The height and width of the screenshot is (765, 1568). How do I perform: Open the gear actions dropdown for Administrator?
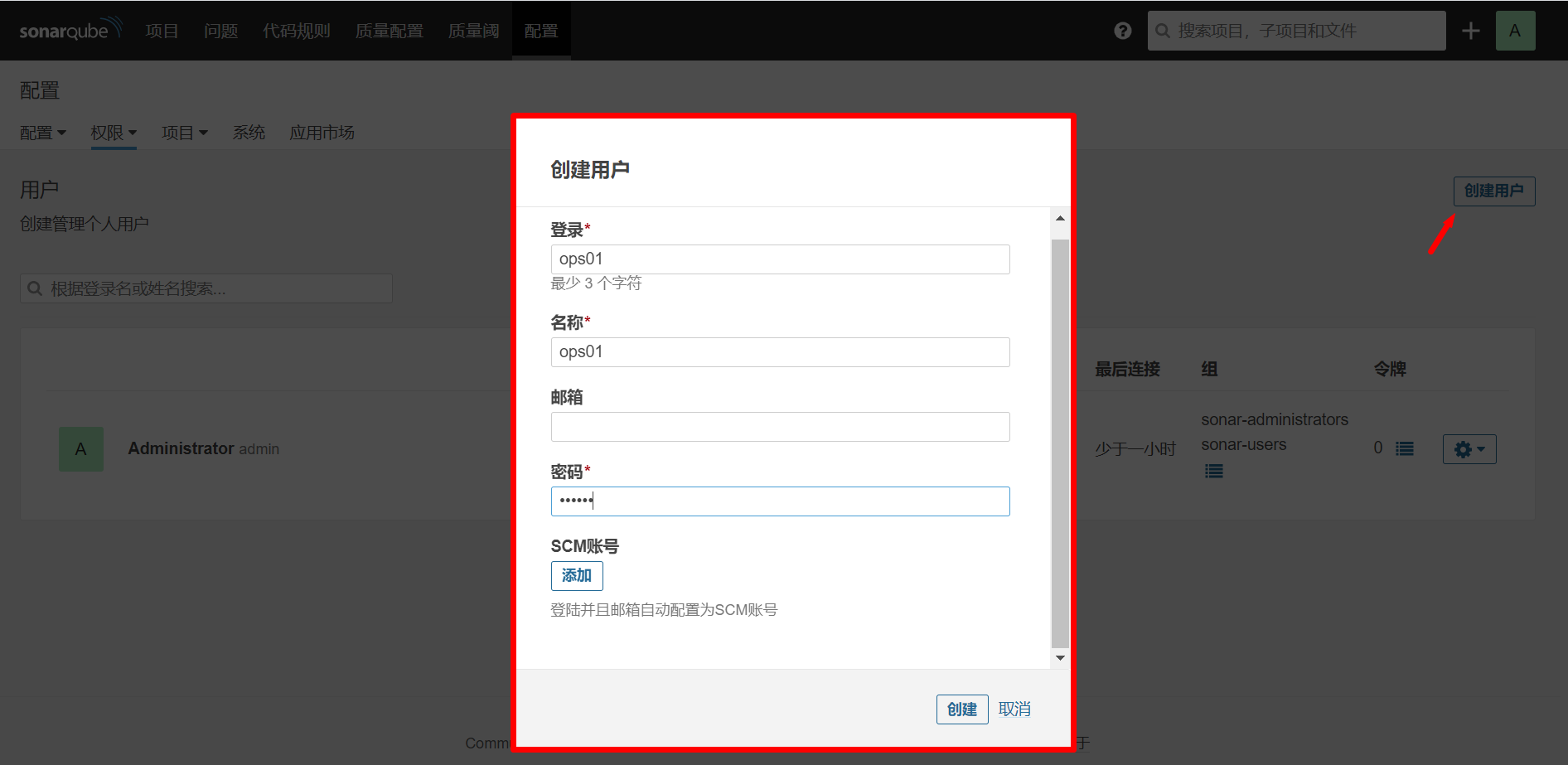point(1469,449)
